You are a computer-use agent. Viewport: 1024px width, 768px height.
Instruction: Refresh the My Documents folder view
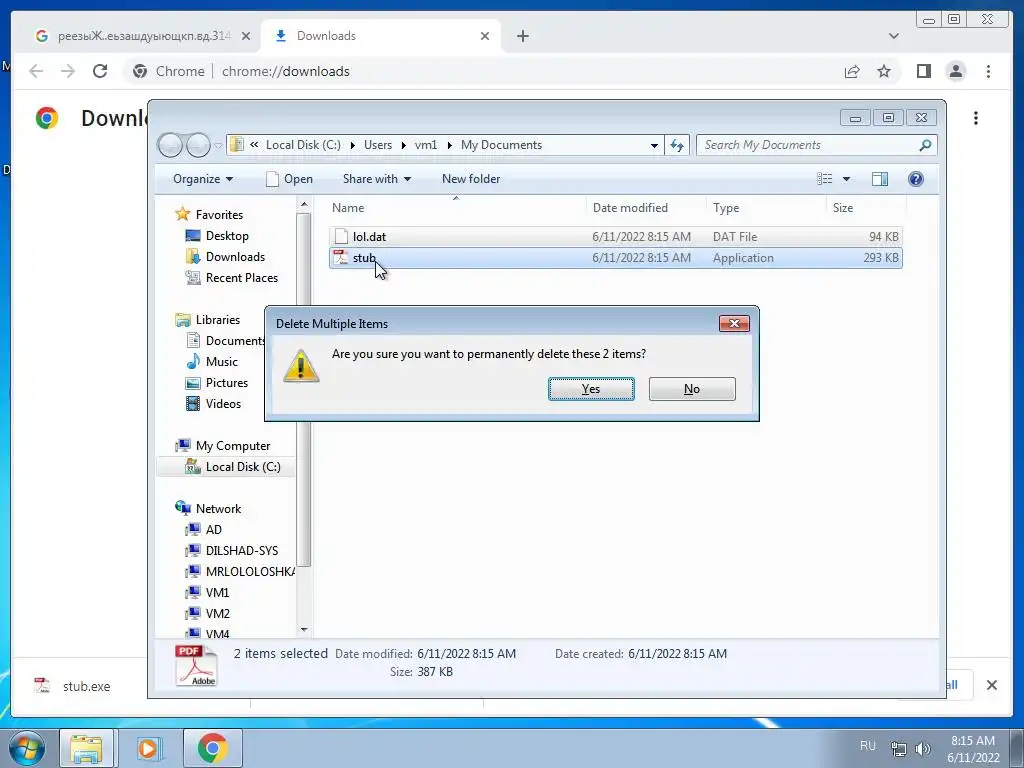tap(677, 145)
